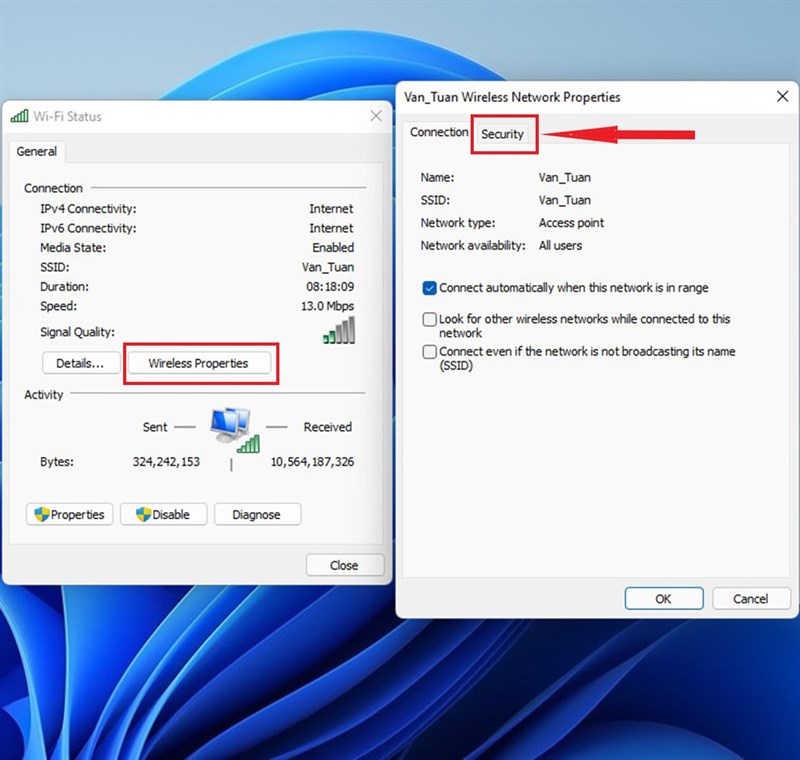
Task: Click the Wireless Properties button
Action: [198, 363]
